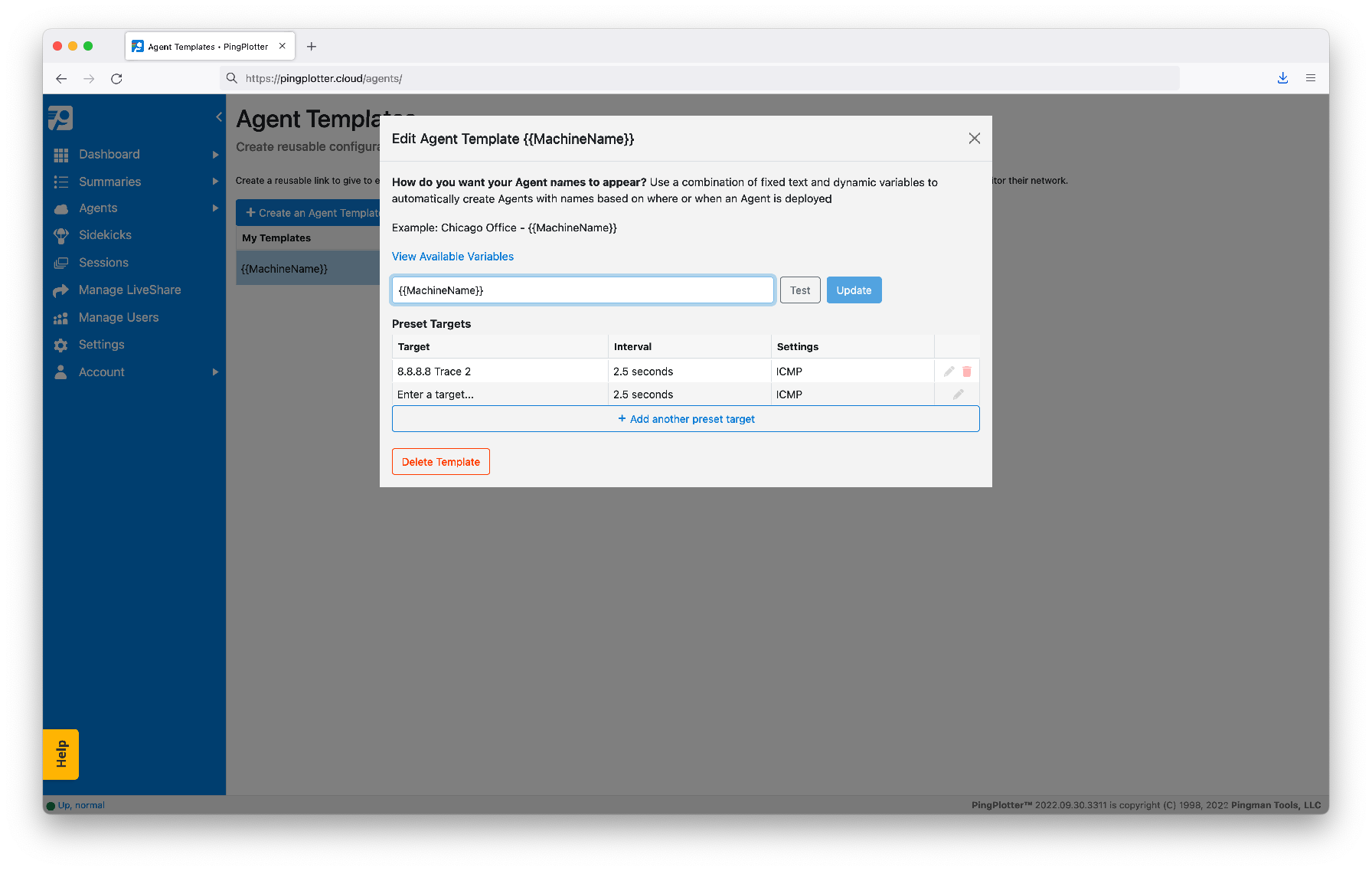This screenshot has height=871, width=1372.
Task: Close the Edit Agent Template dialog
Action: 974,139
